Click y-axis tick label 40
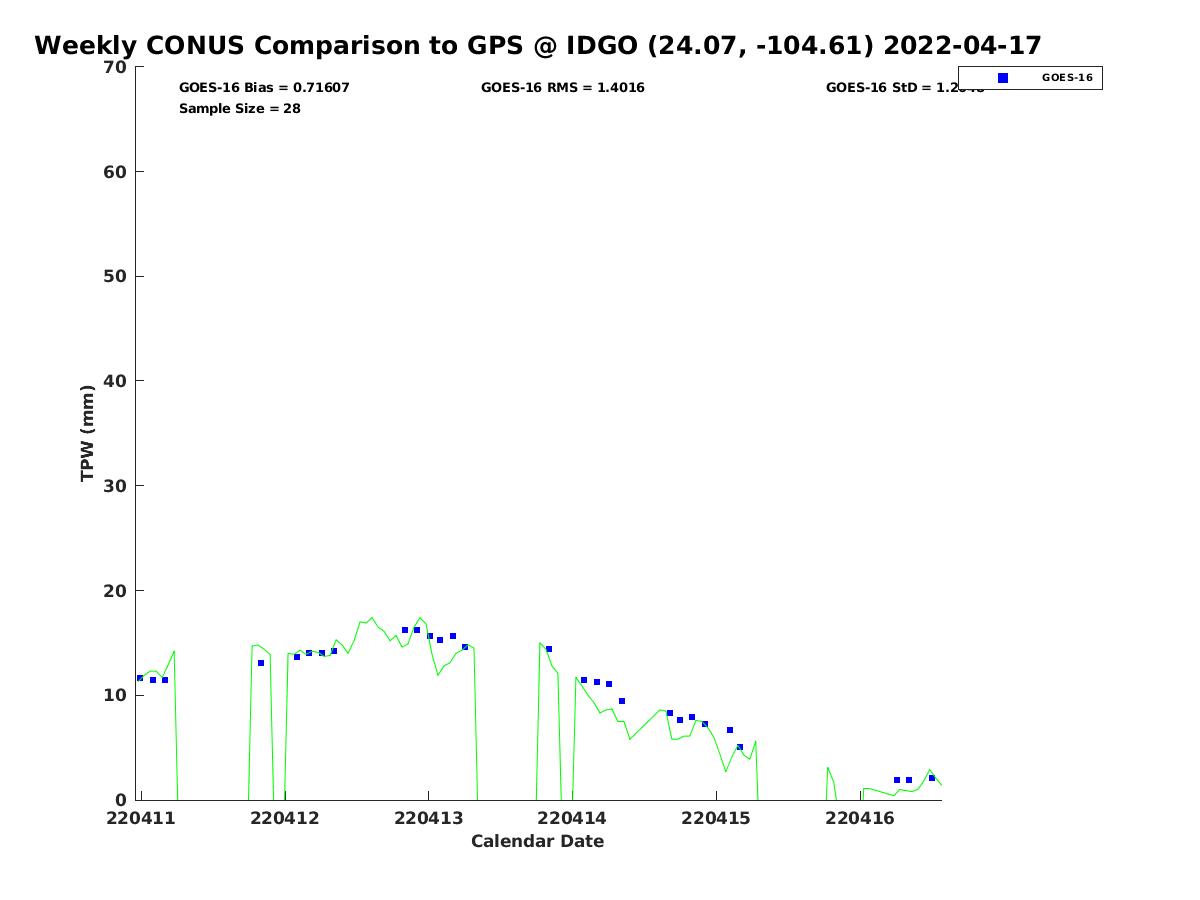Screen dimensions: 1200x900 click(116, 381)
